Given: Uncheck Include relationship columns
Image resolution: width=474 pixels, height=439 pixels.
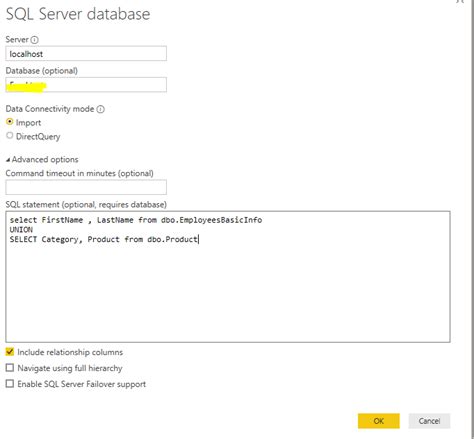Looking at the screenshot, I should click(x=10, y=351).
